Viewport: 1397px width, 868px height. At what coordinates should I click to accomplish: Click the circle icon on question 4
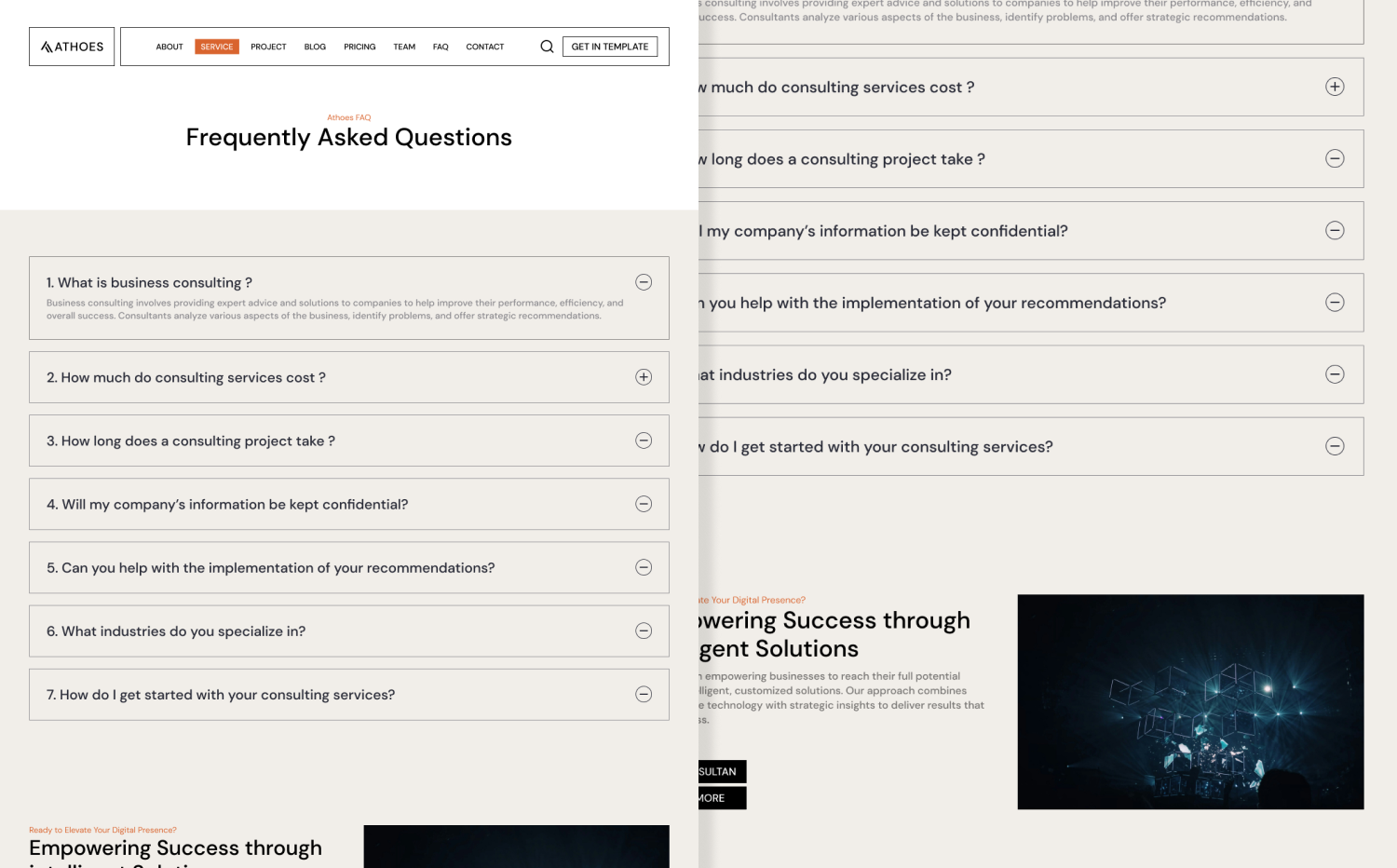click(644, 504)
